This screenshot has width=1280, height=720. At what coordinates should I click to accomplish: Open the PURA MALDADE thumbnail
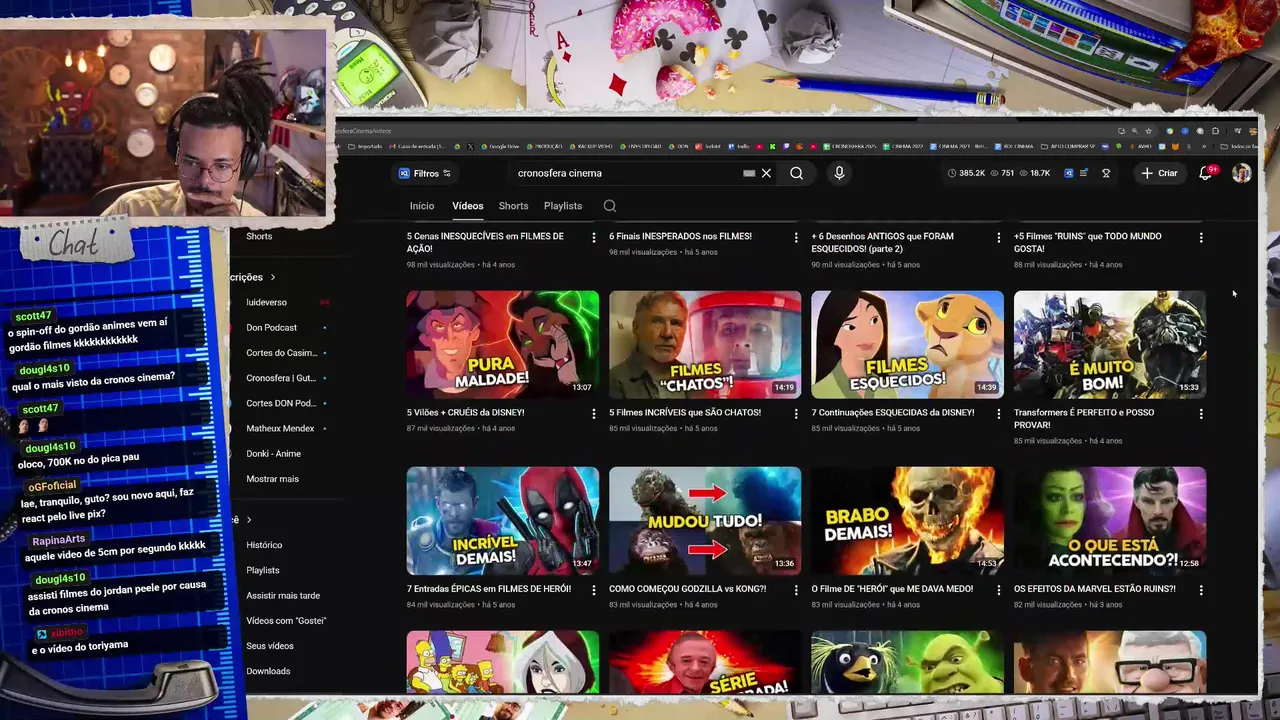point(503,345)
